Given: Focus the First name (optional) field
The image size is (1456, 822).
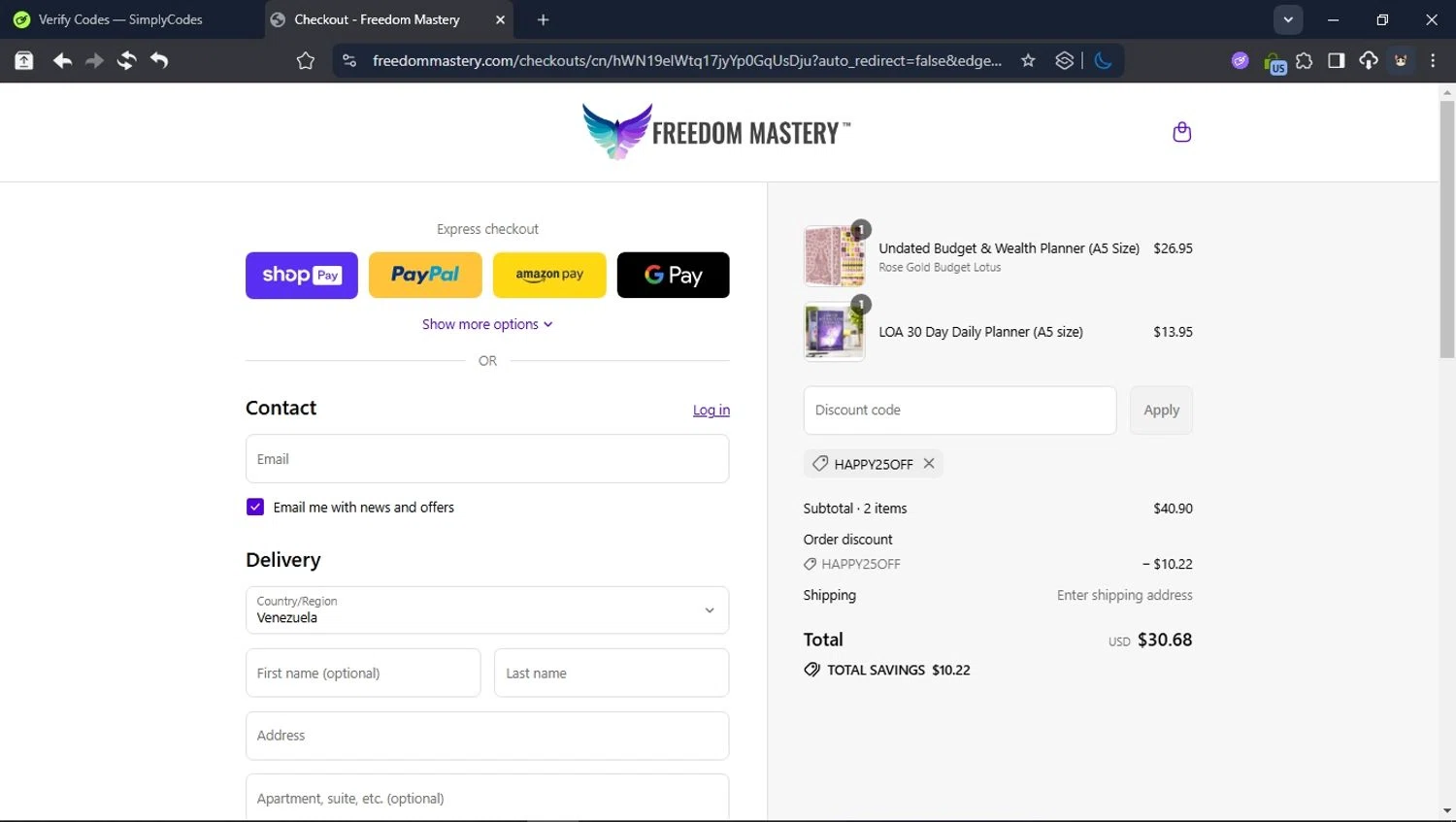Looking at the screenshot, I should click(363, 673).
